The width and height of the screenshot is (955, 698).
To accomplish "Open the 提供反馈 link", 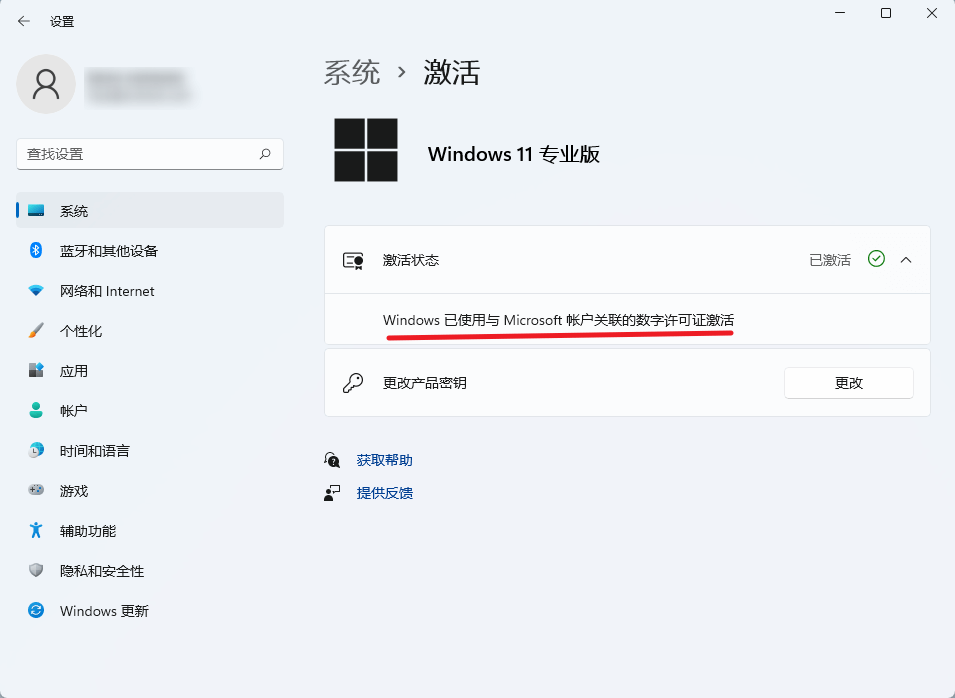I will pos(385,492).
